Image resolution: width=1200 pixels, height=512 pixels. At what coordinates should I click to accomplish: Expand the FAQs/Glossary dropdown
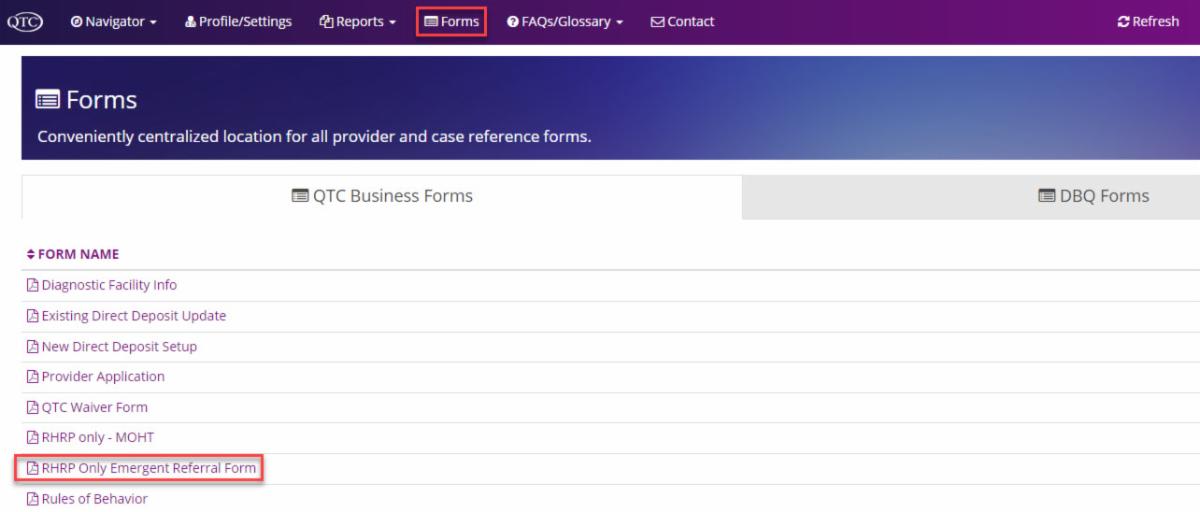pos(565,22)
